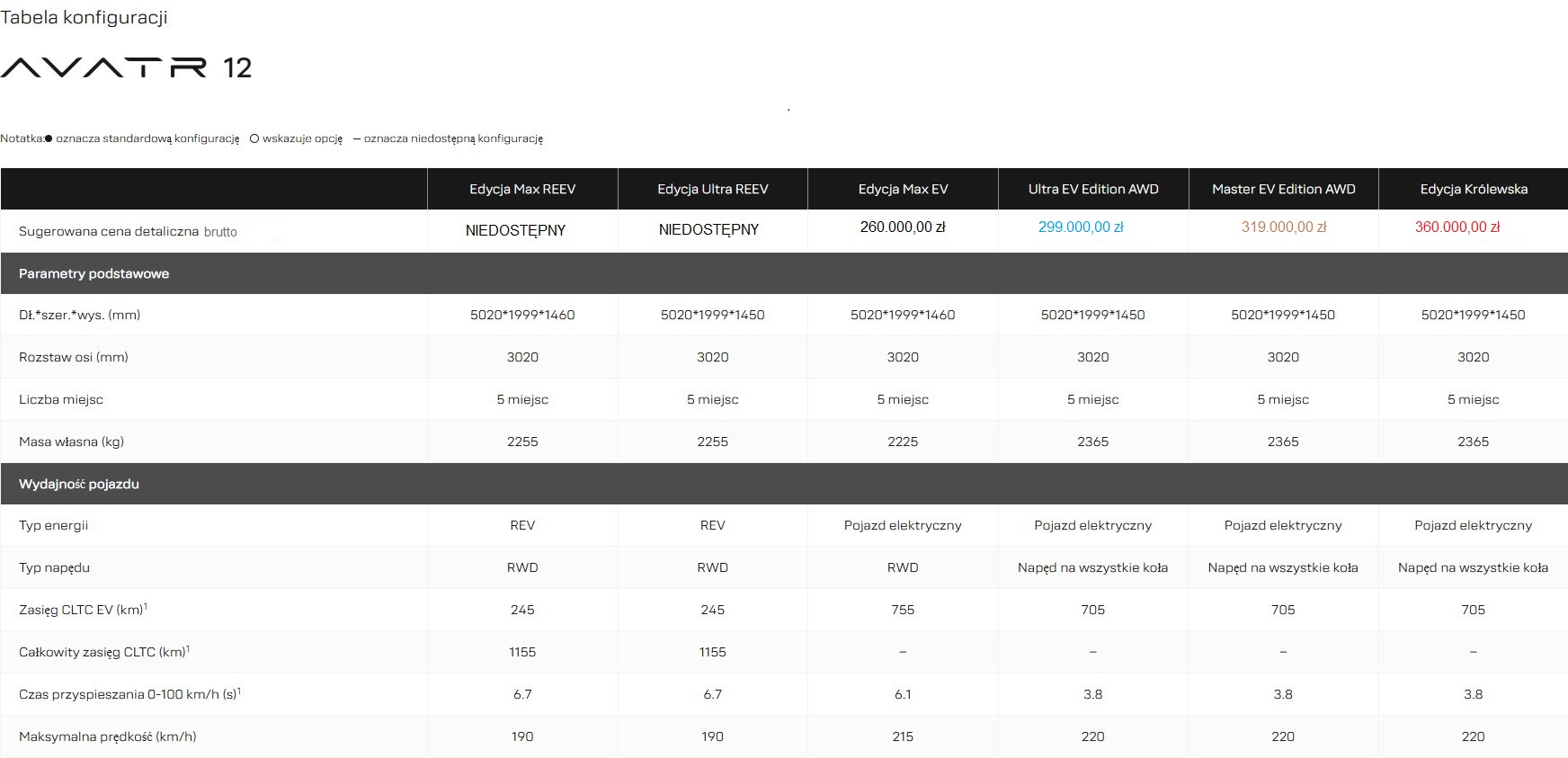Select the Edycja Królewska column header
The image size is (1568, 758).
(1474, 189)
